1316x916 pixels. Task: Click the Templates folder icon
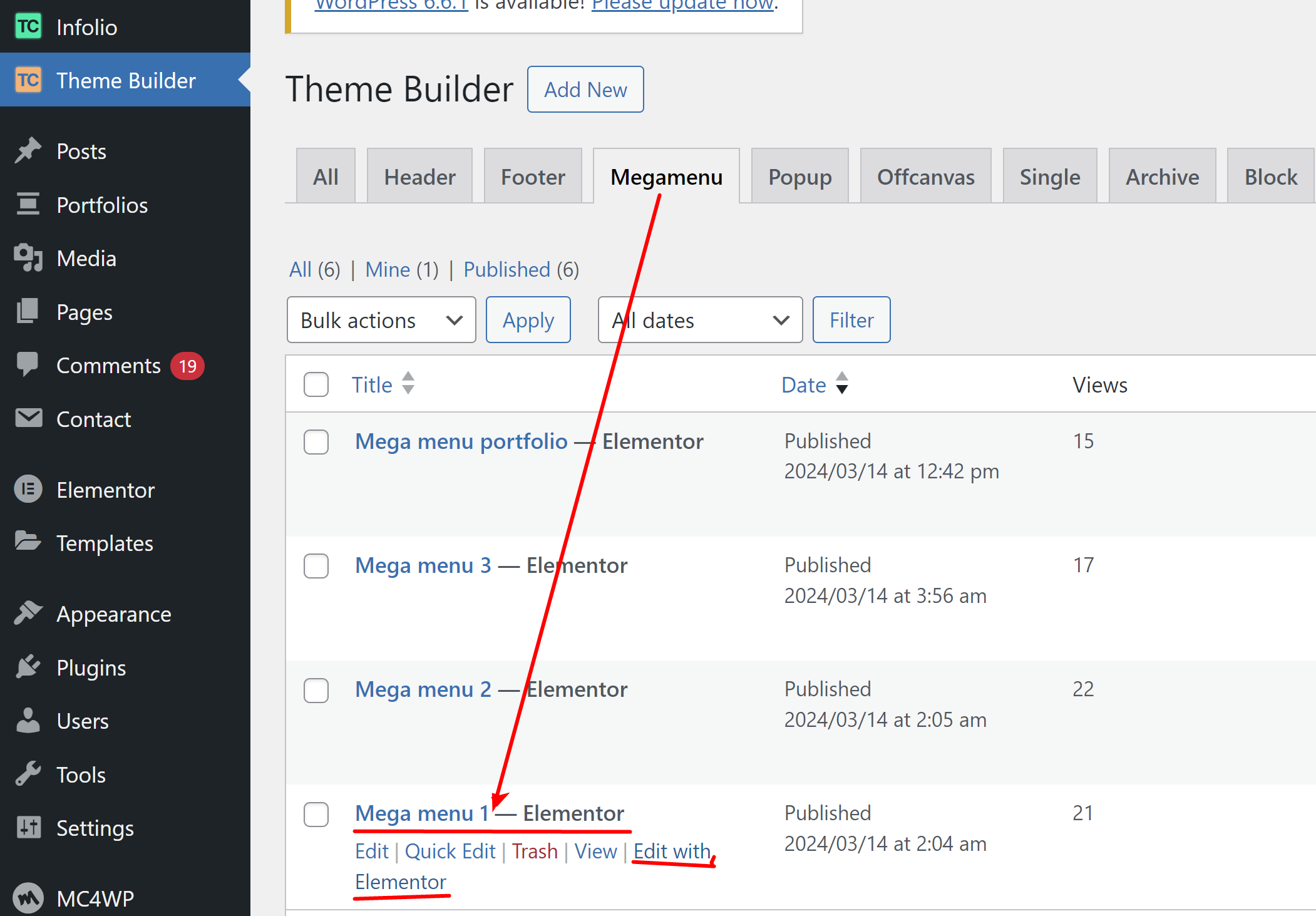28,542
